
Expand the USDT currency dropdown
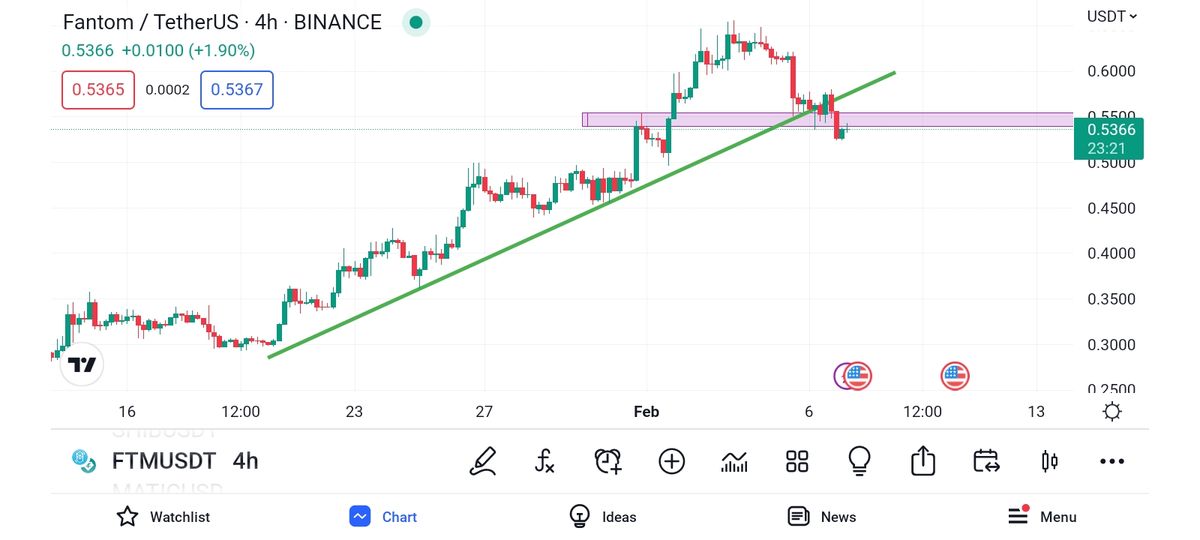(x=1111, y=16)
